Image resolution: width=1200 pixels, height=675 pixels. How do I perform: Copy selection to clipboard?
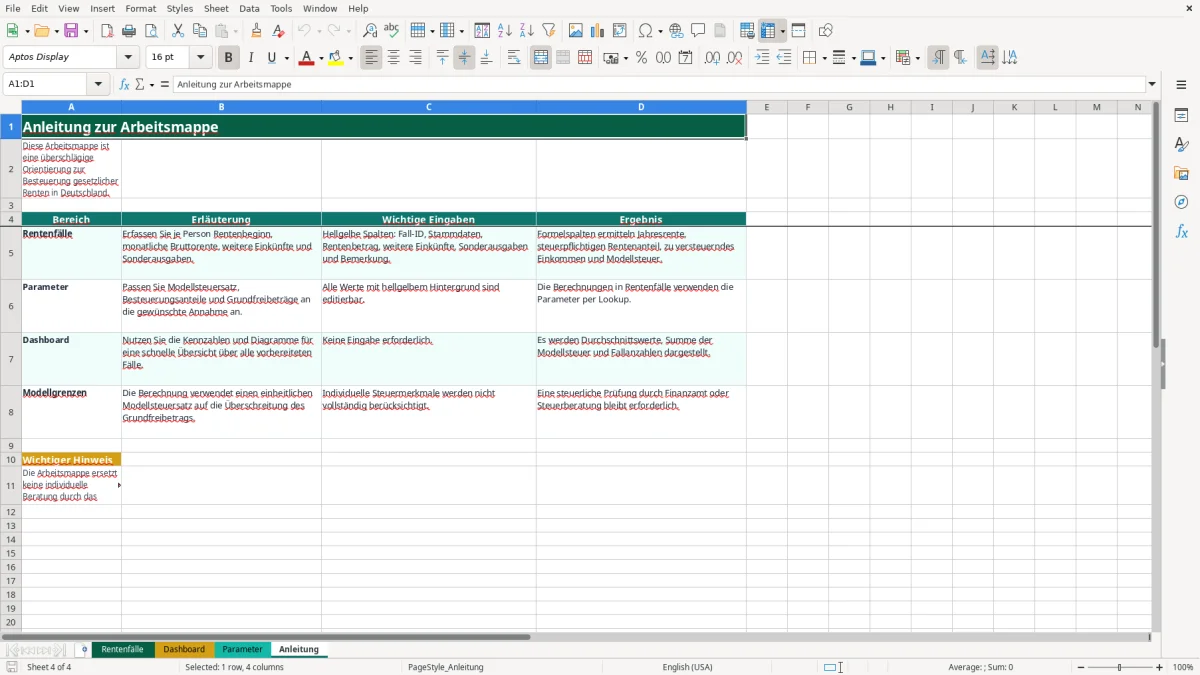[x=200, y=31]
